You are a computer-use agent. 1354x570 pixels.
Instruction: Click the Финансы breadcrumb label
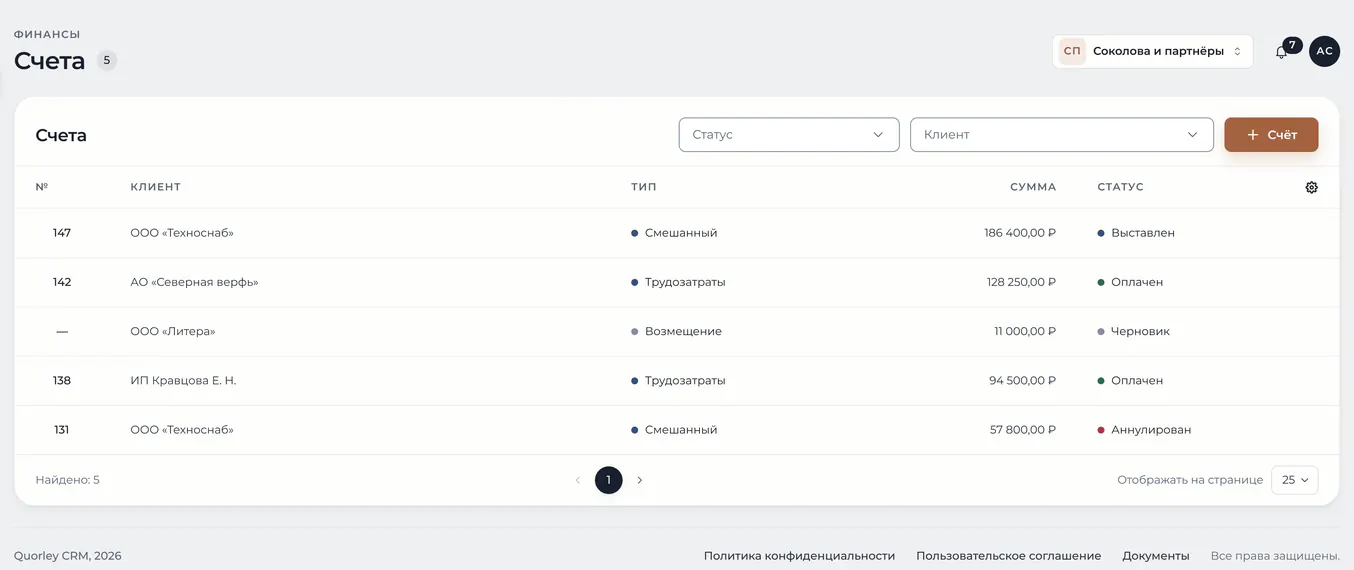pyautogui.click(x=47, y=34)
